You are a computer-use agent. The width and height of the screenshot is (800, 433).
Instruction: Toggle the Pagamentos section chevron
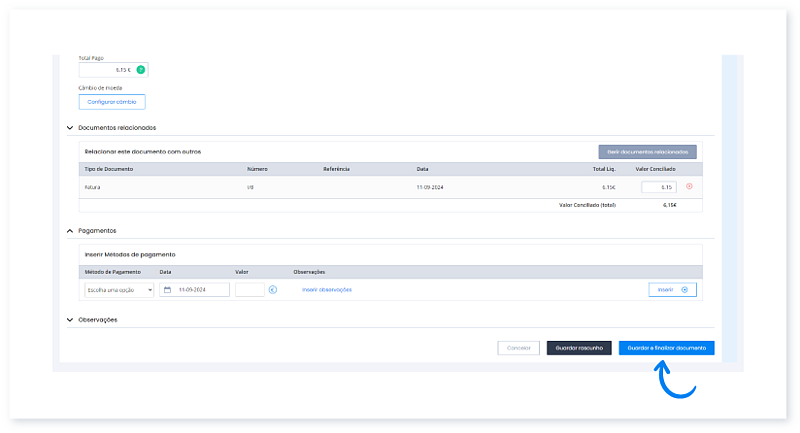(x=69, y=230)
